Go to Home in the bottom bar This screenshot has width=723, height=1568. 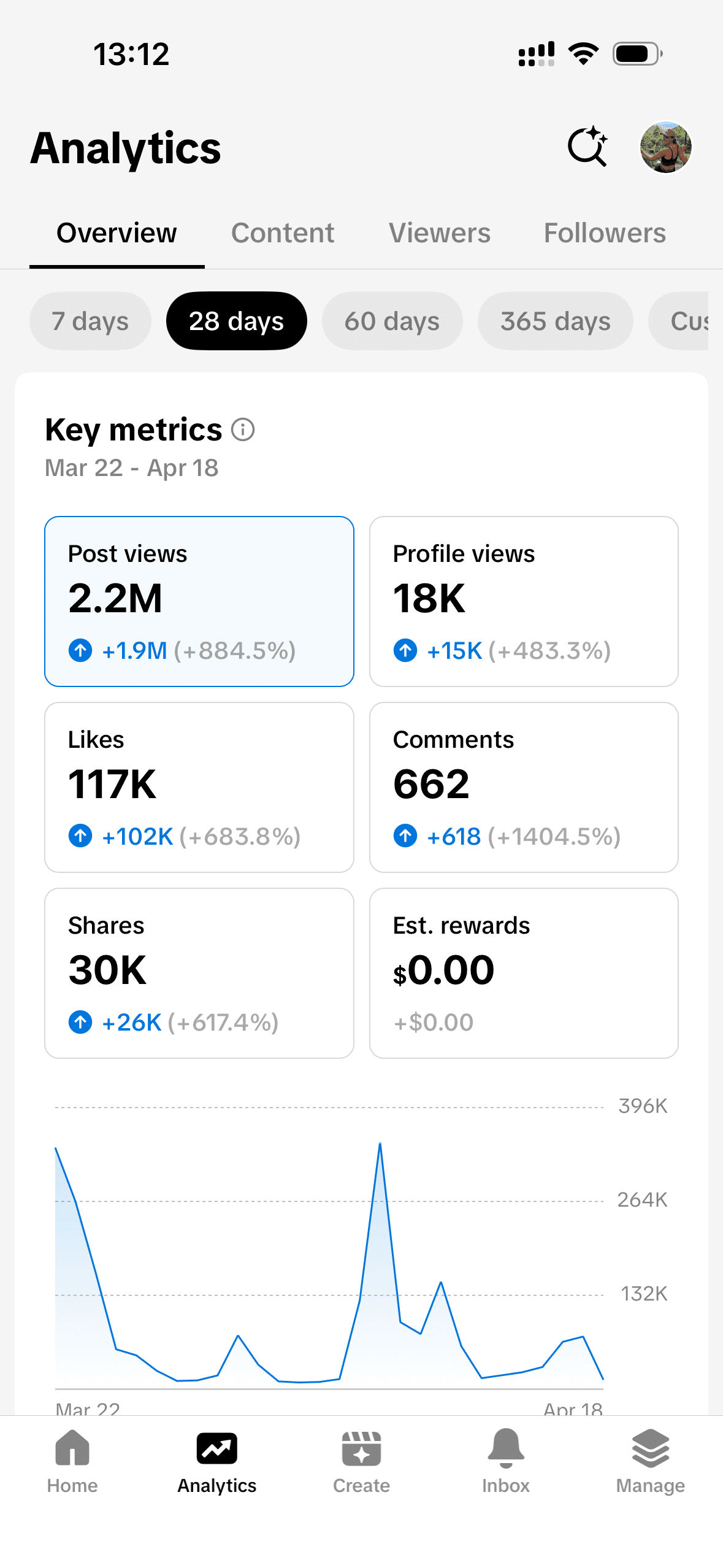tap(72, 1461)
